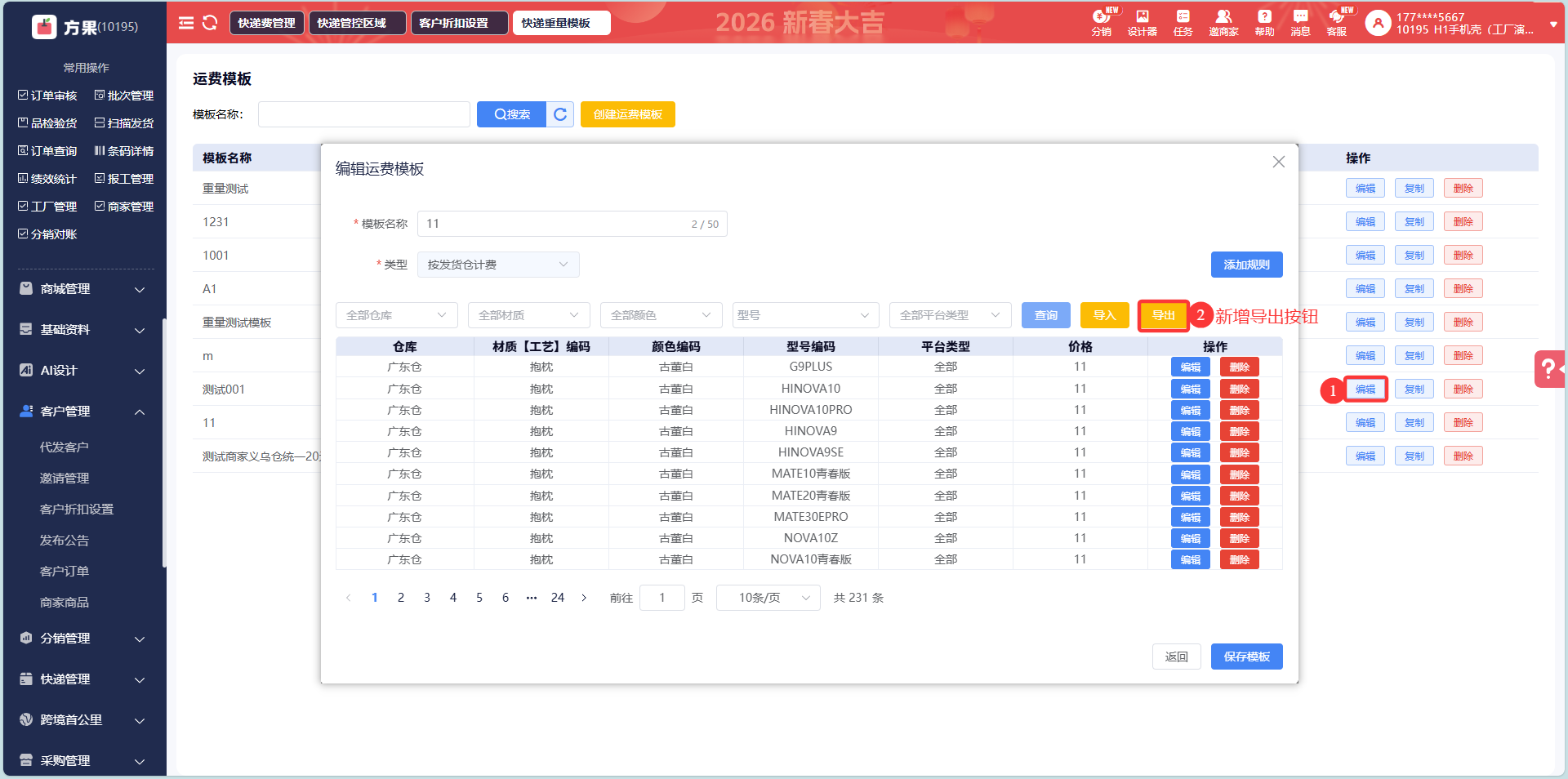
Task: Open the 分销 icon in top bar
Action: point(1101,23)
